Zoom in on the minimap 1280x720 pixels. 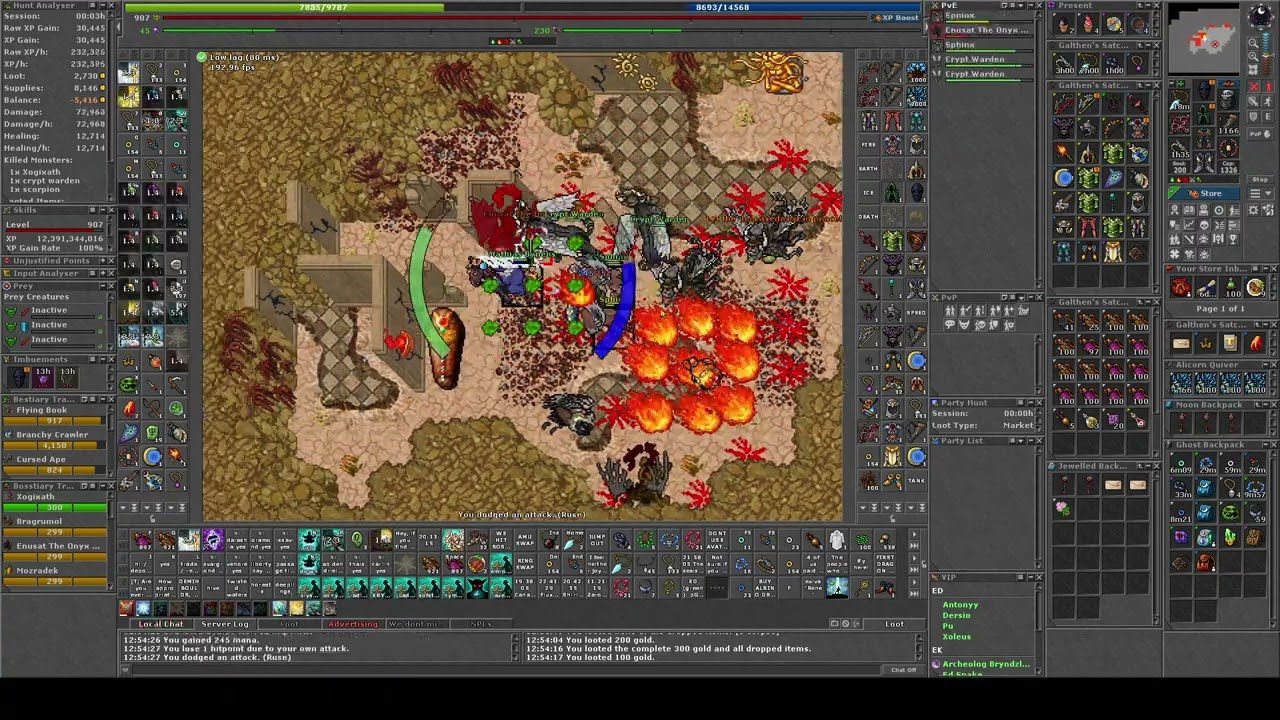coord(1253,56)
